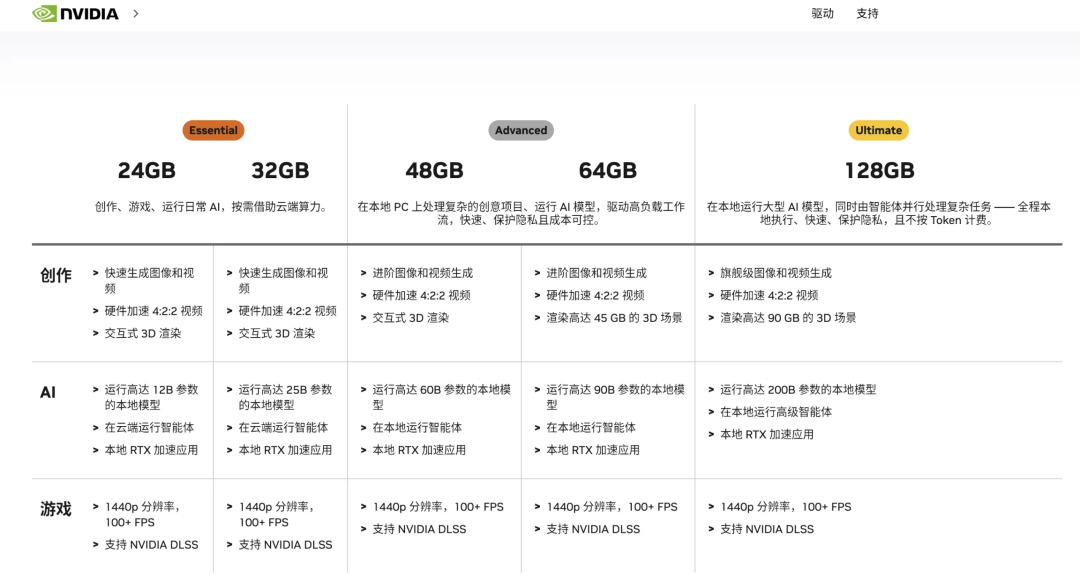This screenshot has height=575, width=1080.
Task: Click 硬件加速 4:2:2 视频 in the 128GB column
Action: (769, 295)
